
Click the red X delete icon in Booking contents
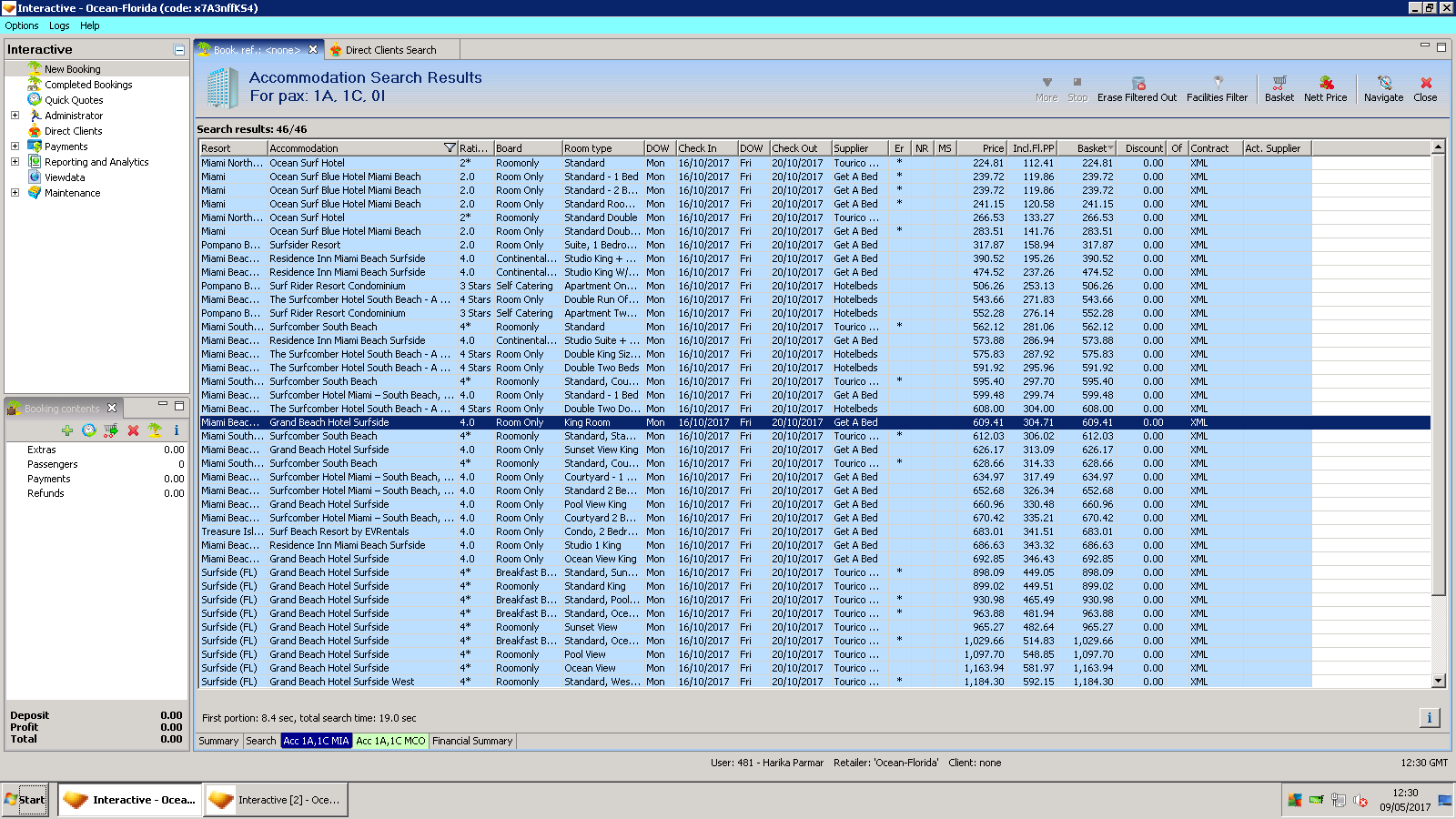(x=133, y=430)
